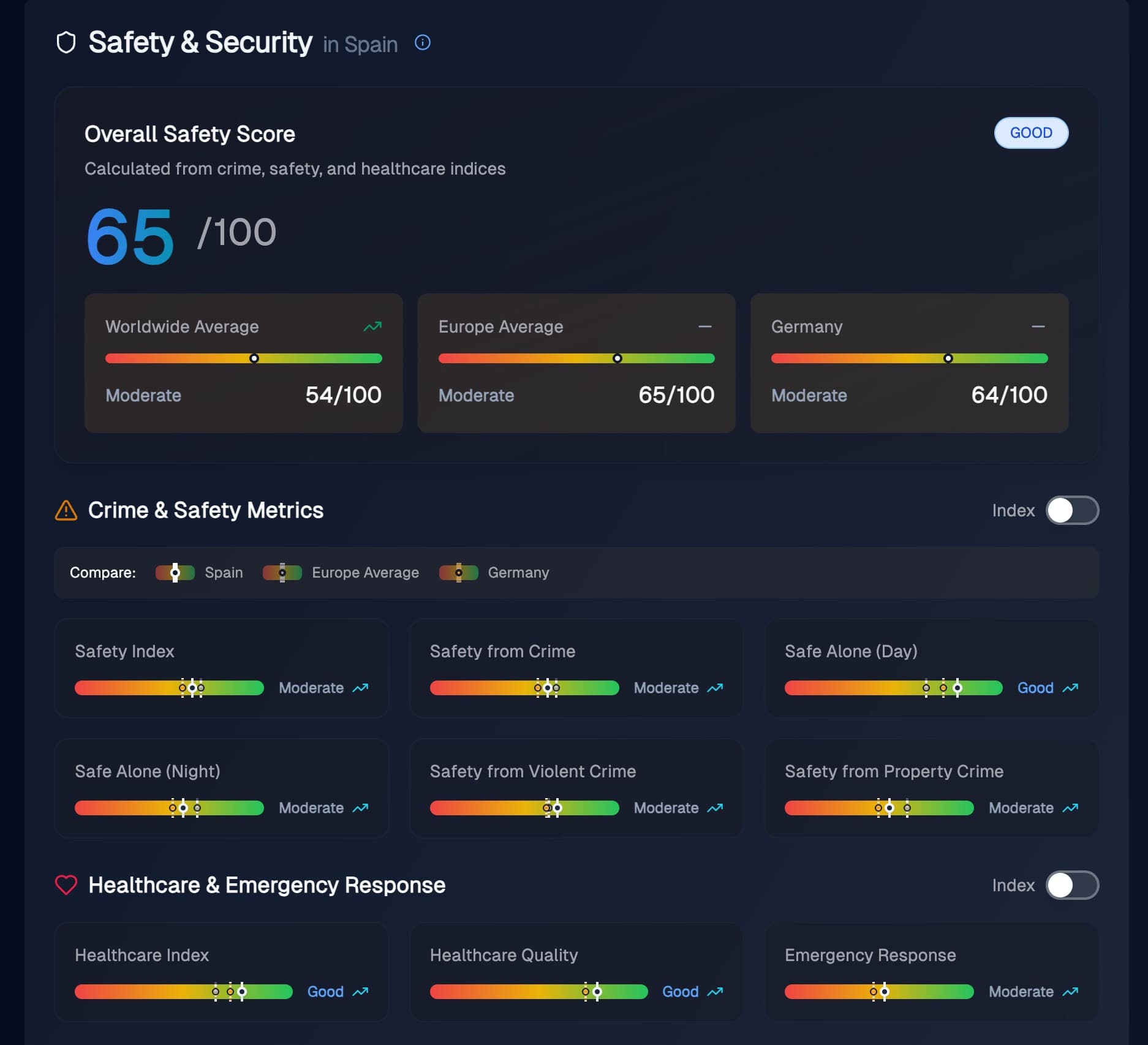
Task: Click the warning triangle icon by Crime & Safety Metrics
Action: 66,510
